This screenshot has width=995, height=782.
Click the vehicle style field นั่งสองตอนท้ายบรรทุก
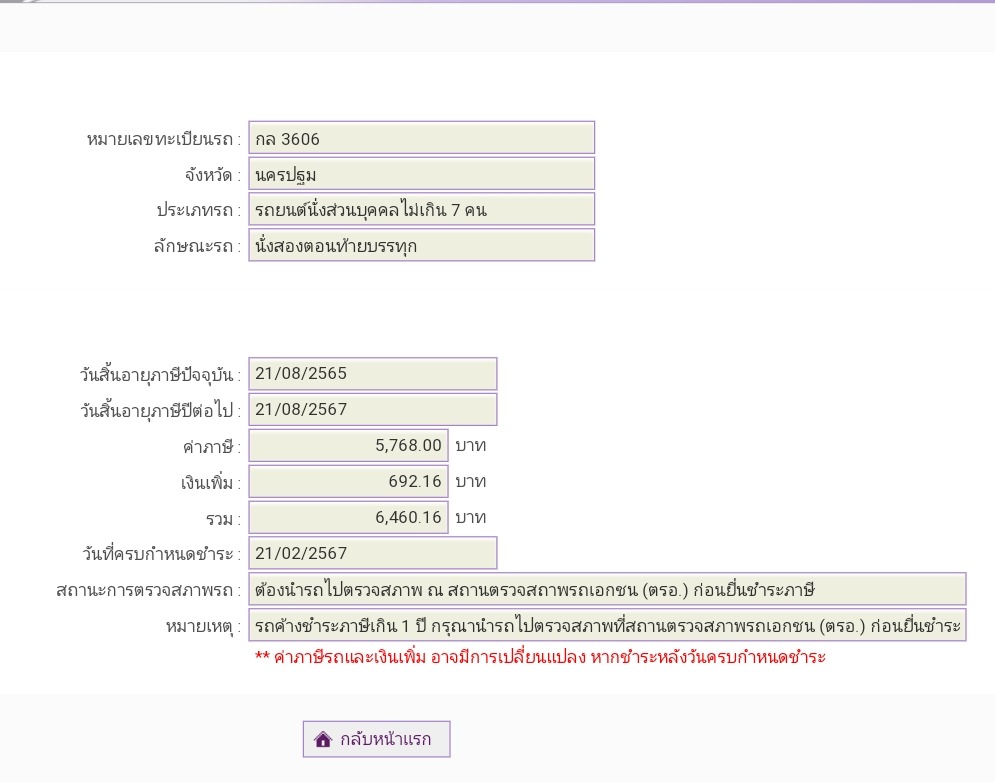[x=421, y=245]
